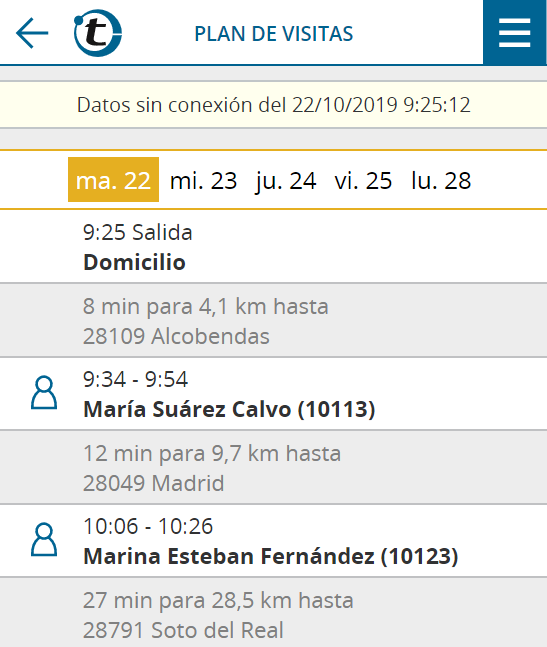Click the route to 28049 Madrid
Screen dimensions: 547x647
[274, 468]
